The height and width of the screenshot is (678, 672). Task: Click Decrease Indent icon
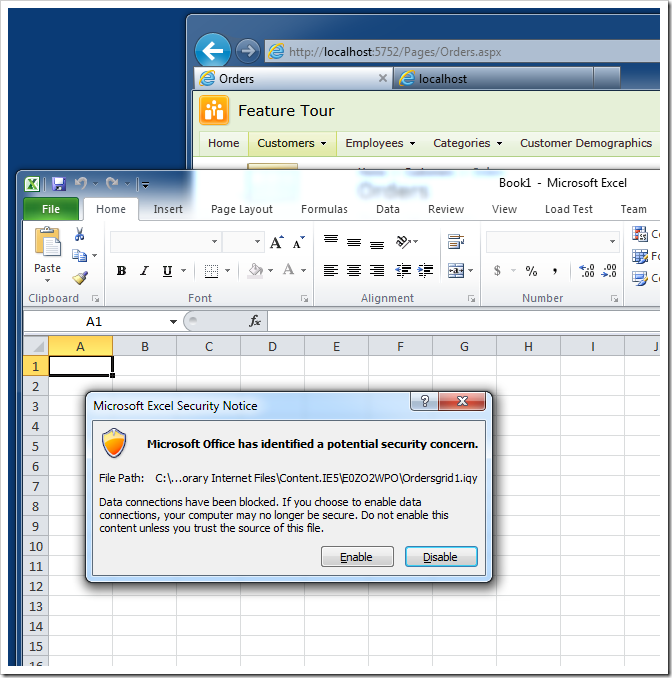point(403,271)
